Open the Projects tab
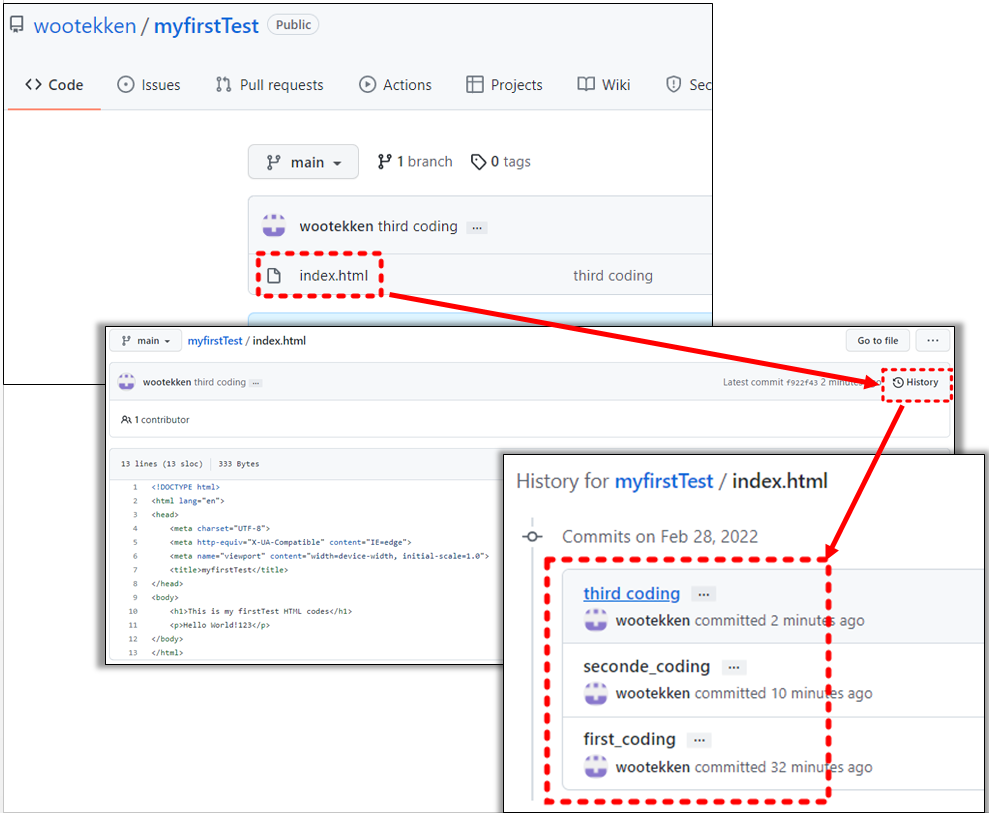This screenshot has width=989, height=813. pos(505,85)
